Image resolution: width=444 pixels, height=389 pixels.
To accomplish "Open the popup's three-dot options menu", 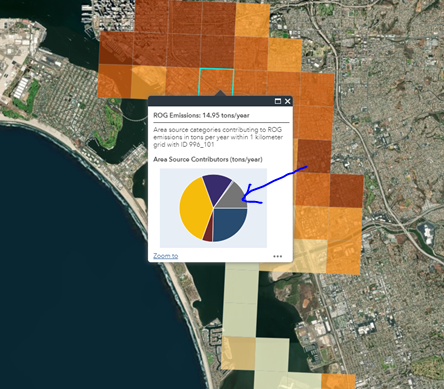I will [277, 256].
